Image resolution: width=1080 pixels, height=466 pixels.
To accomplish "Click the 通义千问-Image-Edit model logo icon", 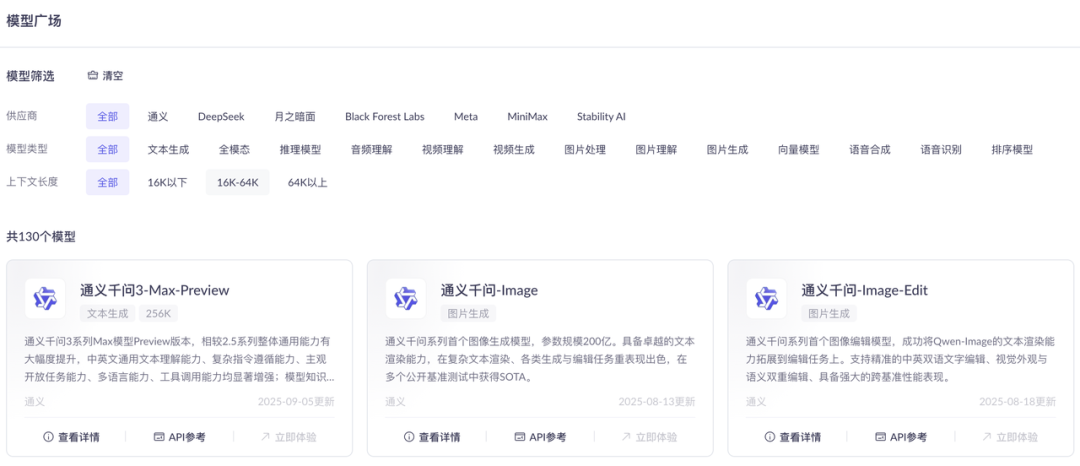I will (766, 298).
